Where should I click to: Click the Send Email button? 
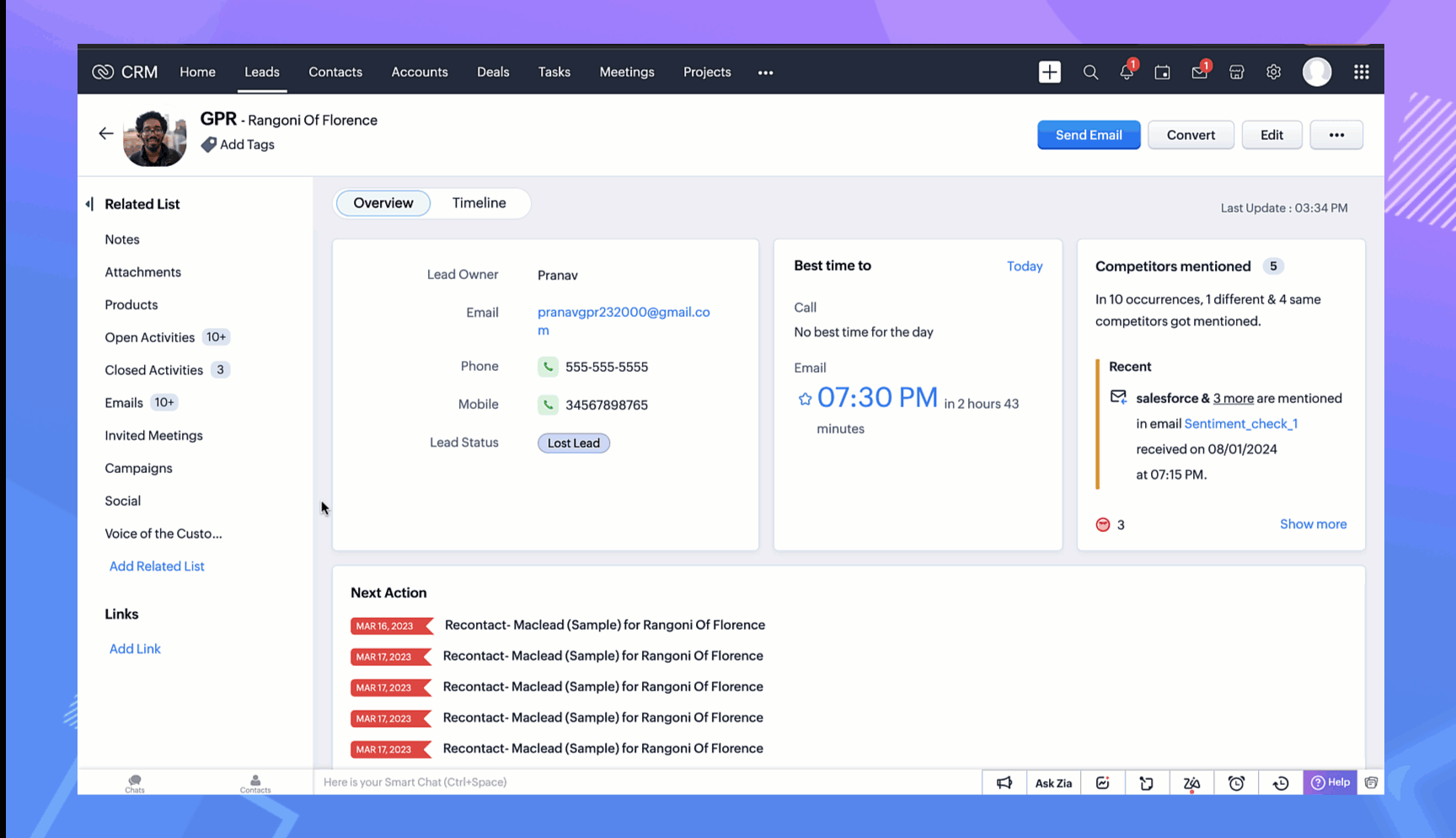1088,135
